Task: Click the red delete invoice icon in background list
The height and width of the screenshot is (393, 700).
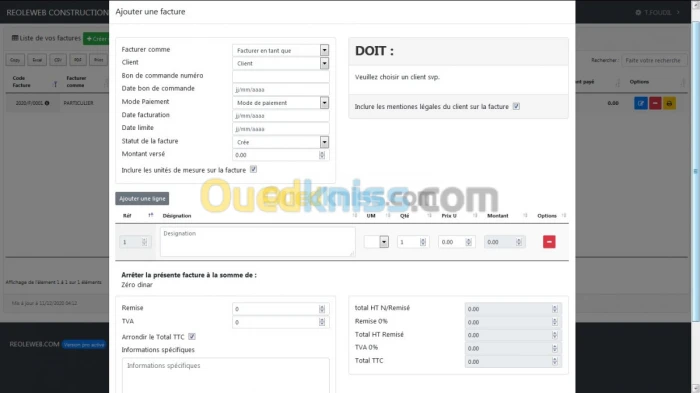Action: 655,103
